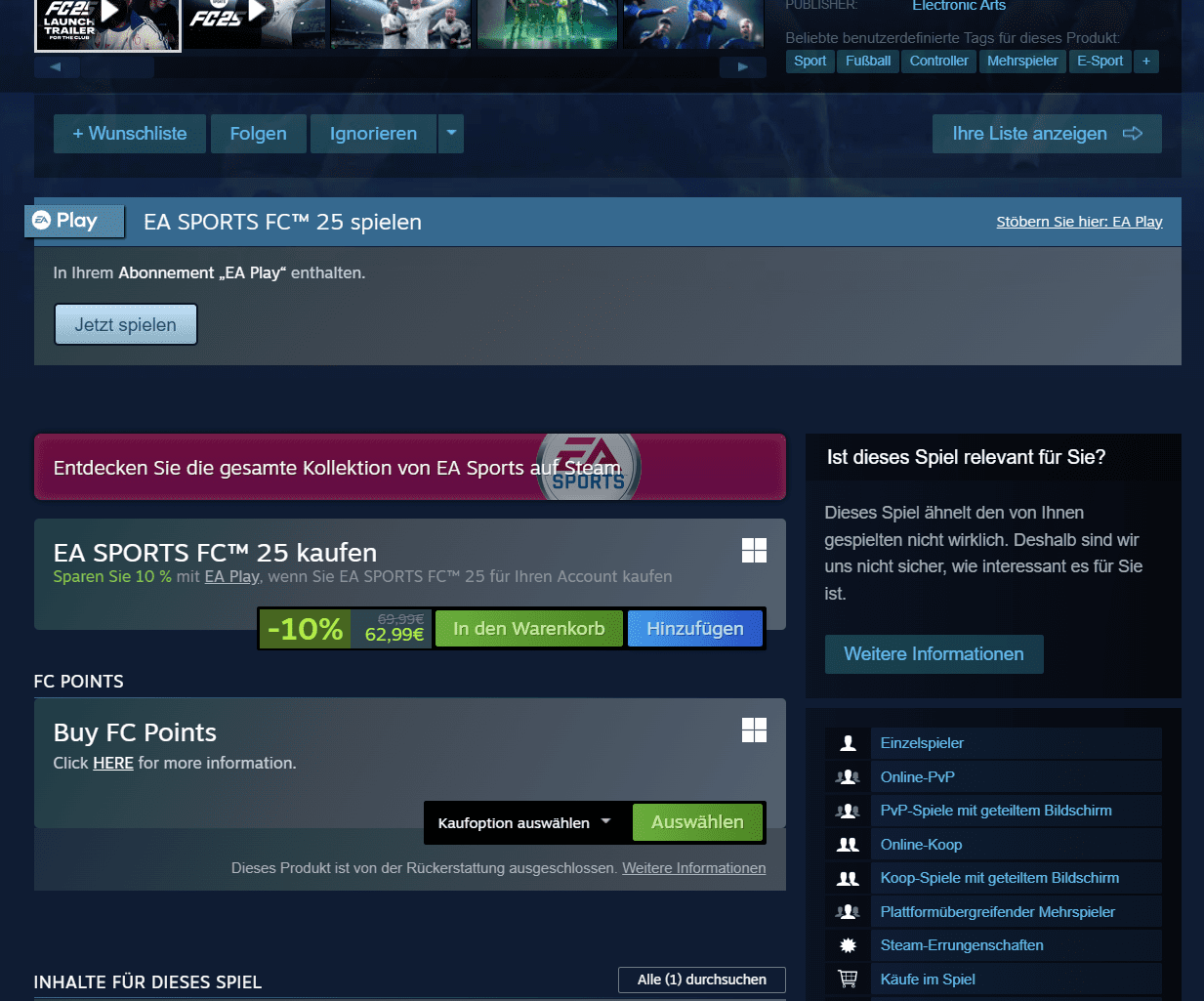Viewport: 1204px width, 1001px height.
Task: Open the second FC25 video thumbnail
Action: (255, 24)
